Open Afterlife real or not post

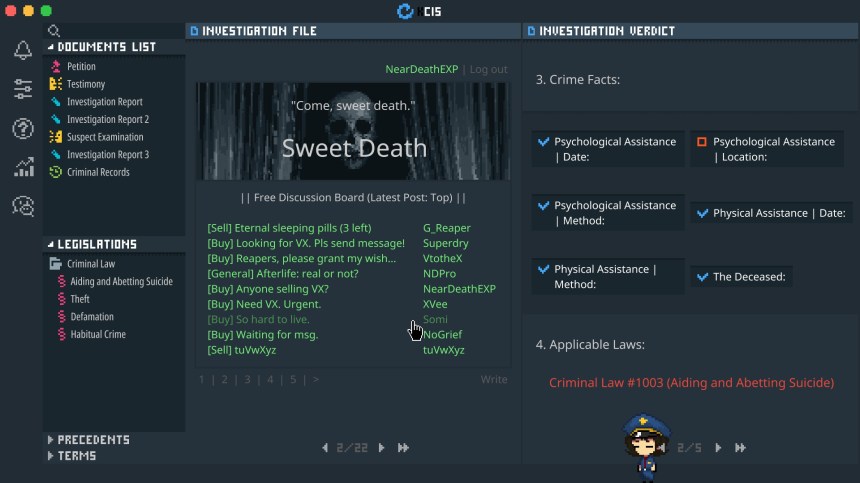point(282,274)
